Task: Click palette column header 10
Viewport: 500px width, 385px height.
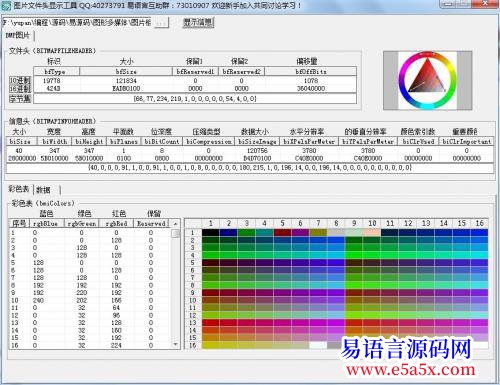Action: (x=372, y=223)
